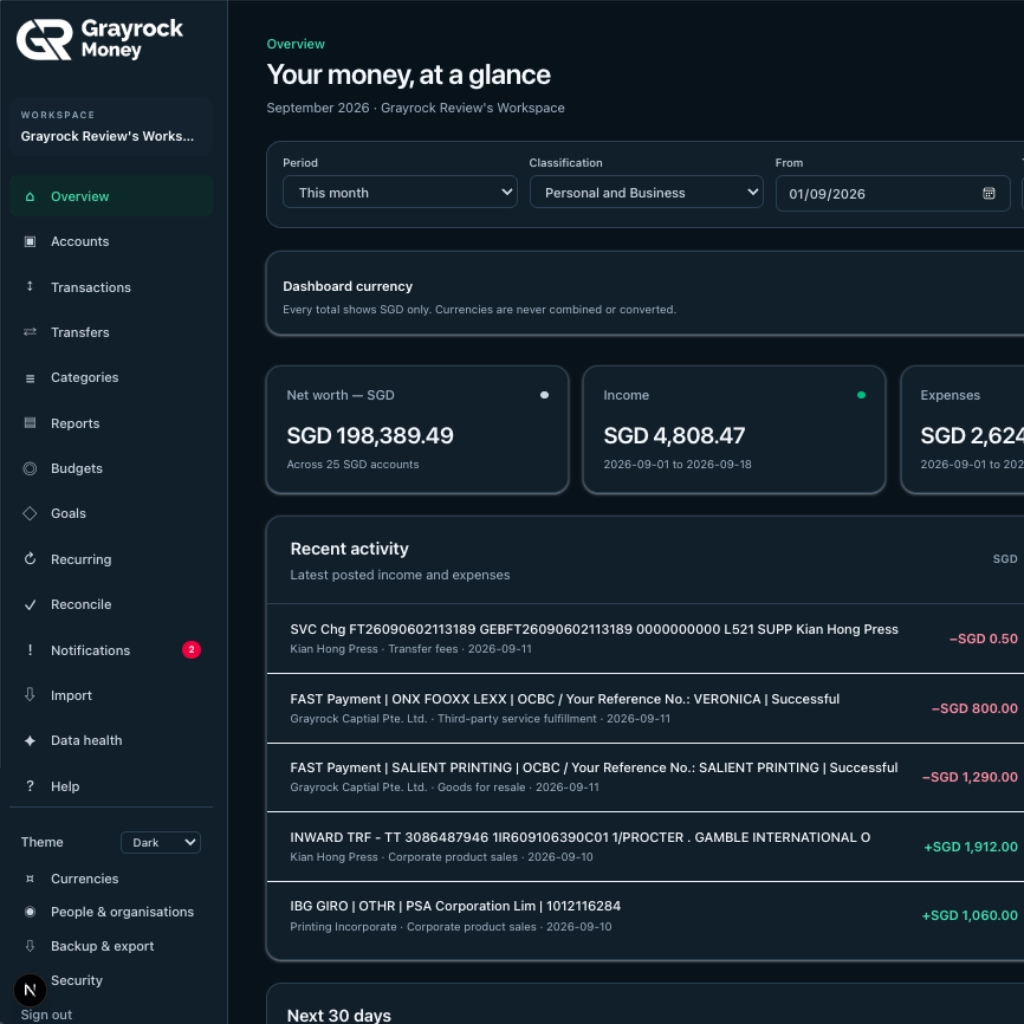Click the Help question mark icon

click(x=29, y=786)
